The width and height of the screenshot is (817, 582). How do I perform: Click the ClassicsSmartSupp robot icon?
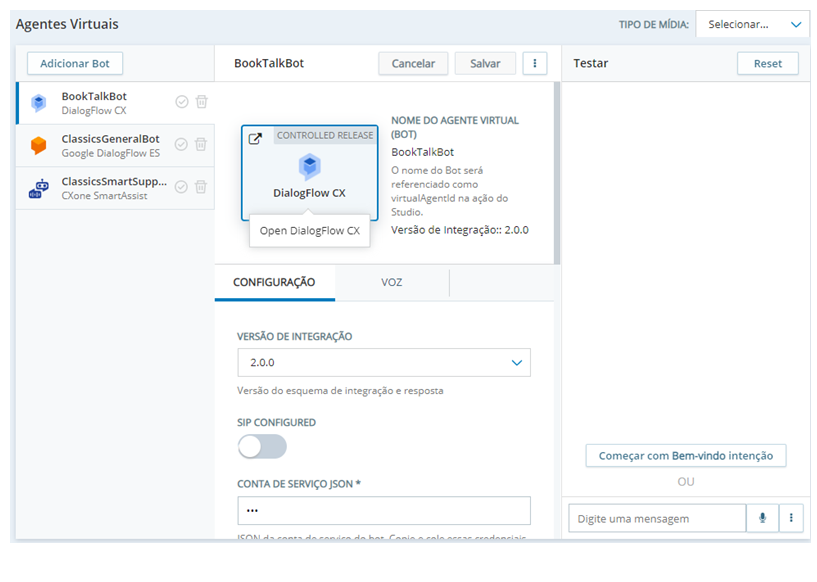(39, 188)
